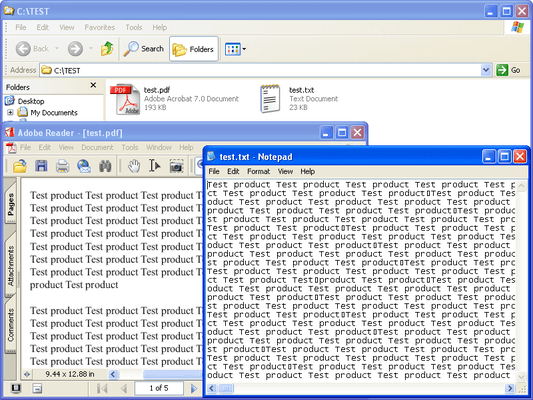Open Explorer File menu
Image resolution: width=533 pixels, height=400 pixels.
pos(21,27)
